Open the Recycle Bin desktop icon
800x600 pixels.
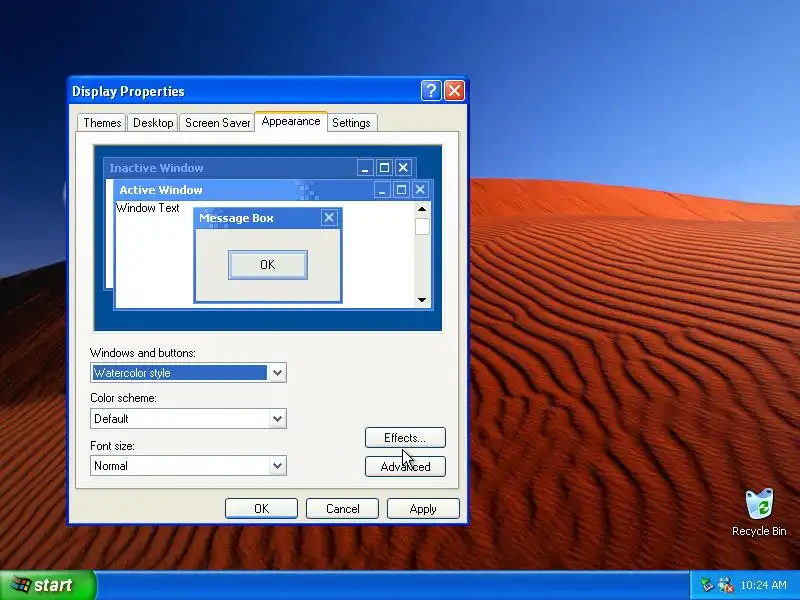[x=759, y=512]
